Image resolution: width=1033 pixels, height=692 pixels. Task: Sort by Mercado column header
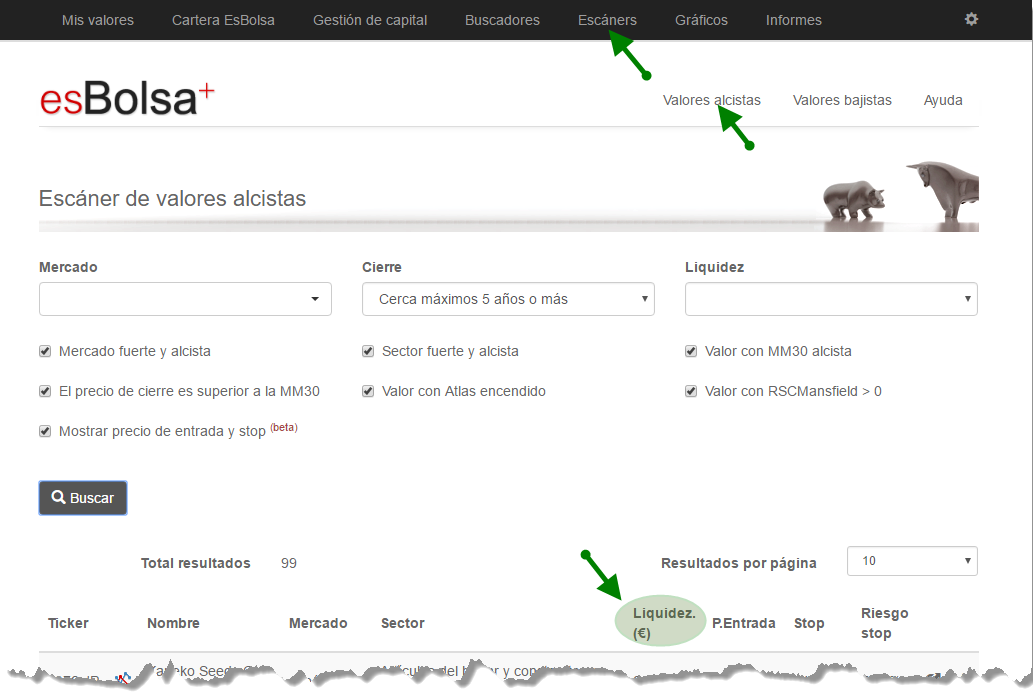318,623
